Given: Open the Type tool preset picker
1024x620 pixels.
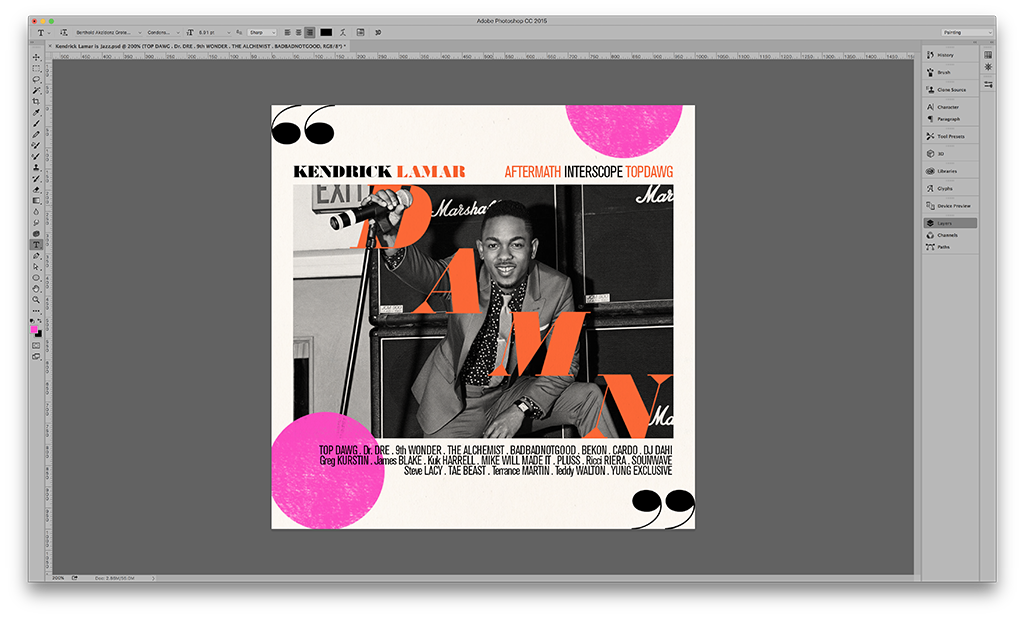Looking at the screenshot, I should [43, 32].
